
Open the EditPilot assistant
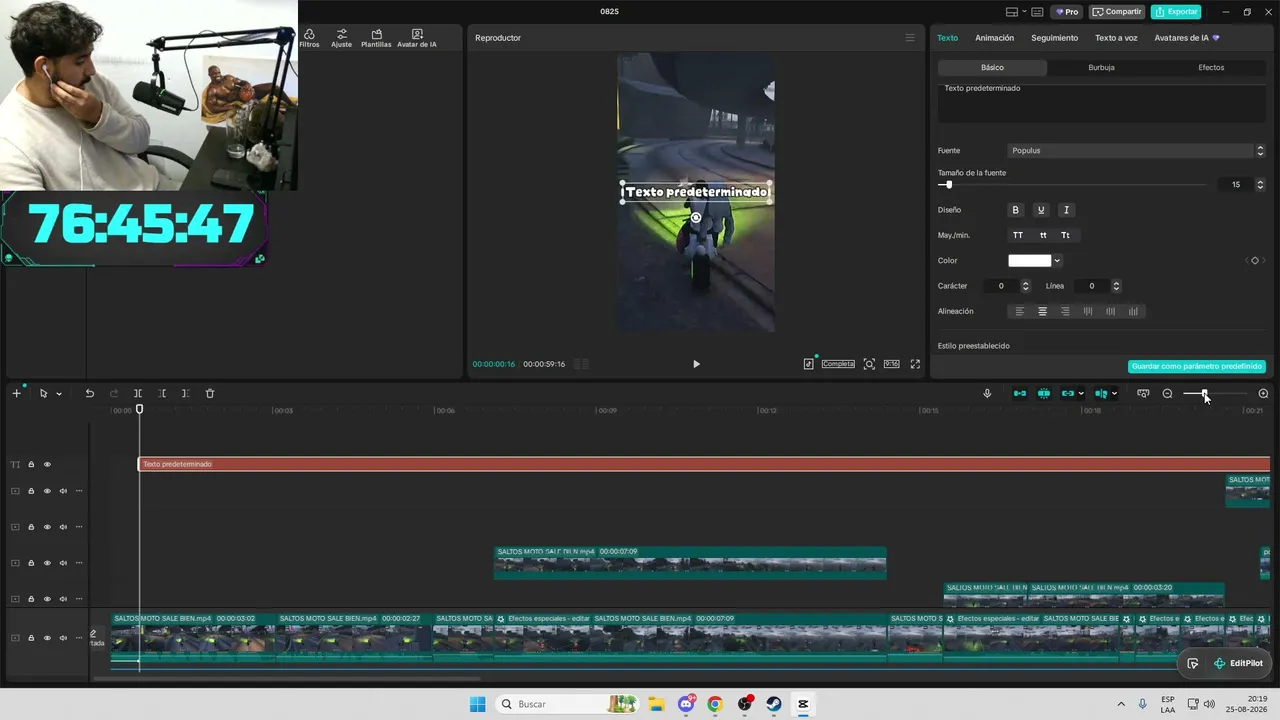pos(1238,663)
